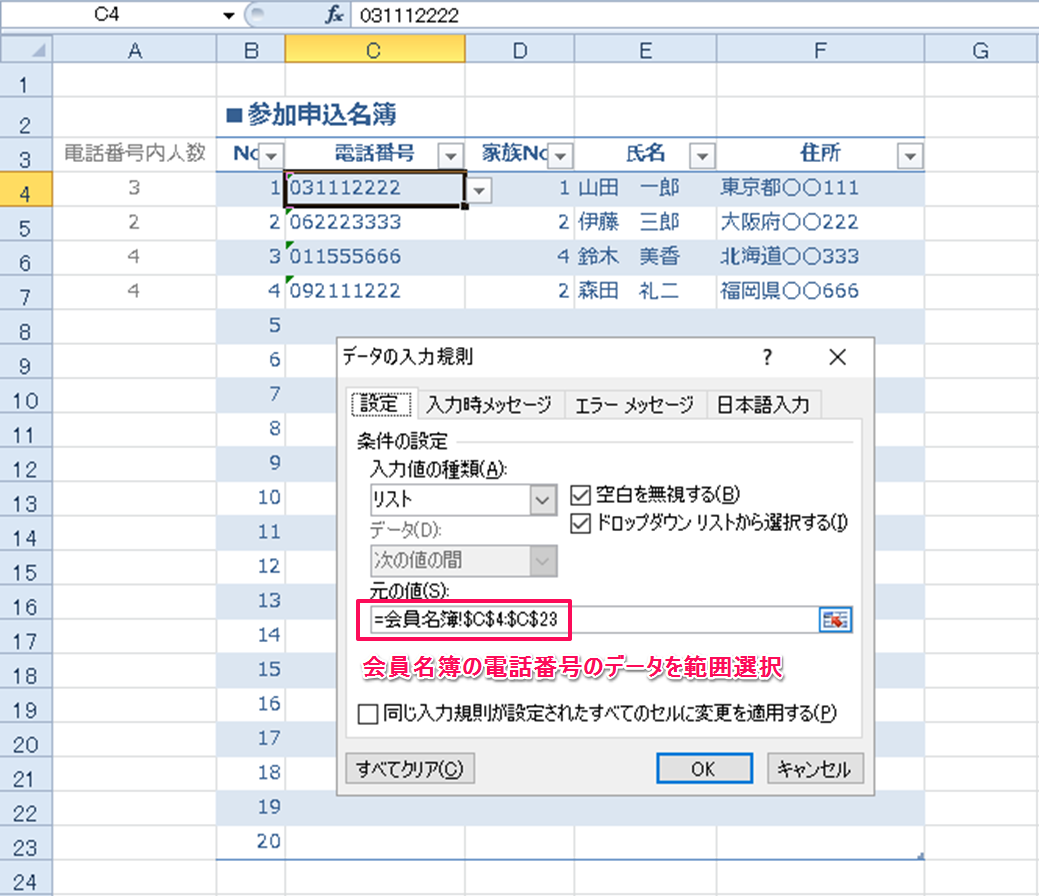Expand the 住所 column filter dropdown
The image size is (1039, 896).
[x=909, y=155]
